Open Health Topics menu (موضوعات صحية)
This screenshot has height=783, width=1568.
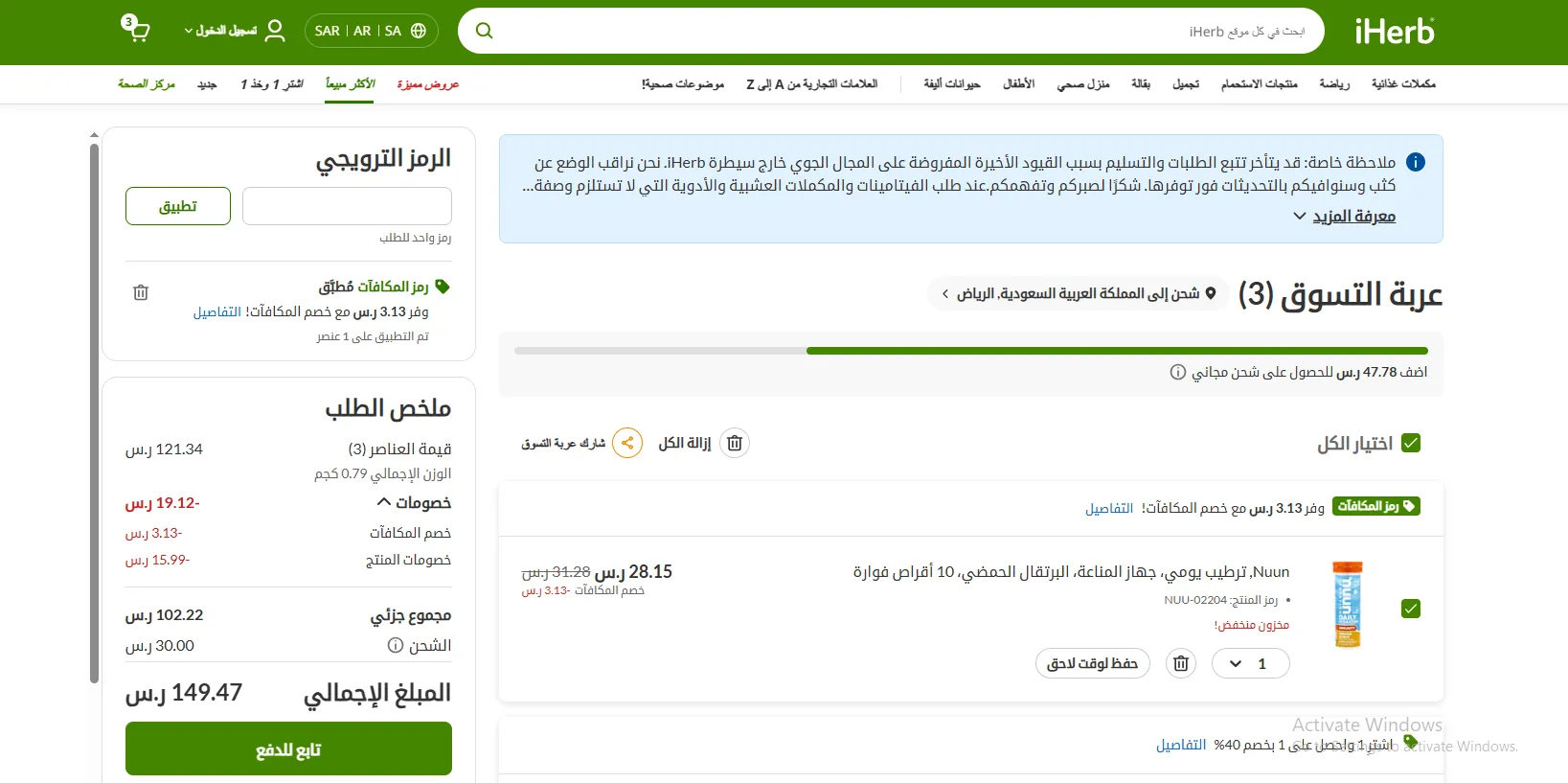click(683, 84)
